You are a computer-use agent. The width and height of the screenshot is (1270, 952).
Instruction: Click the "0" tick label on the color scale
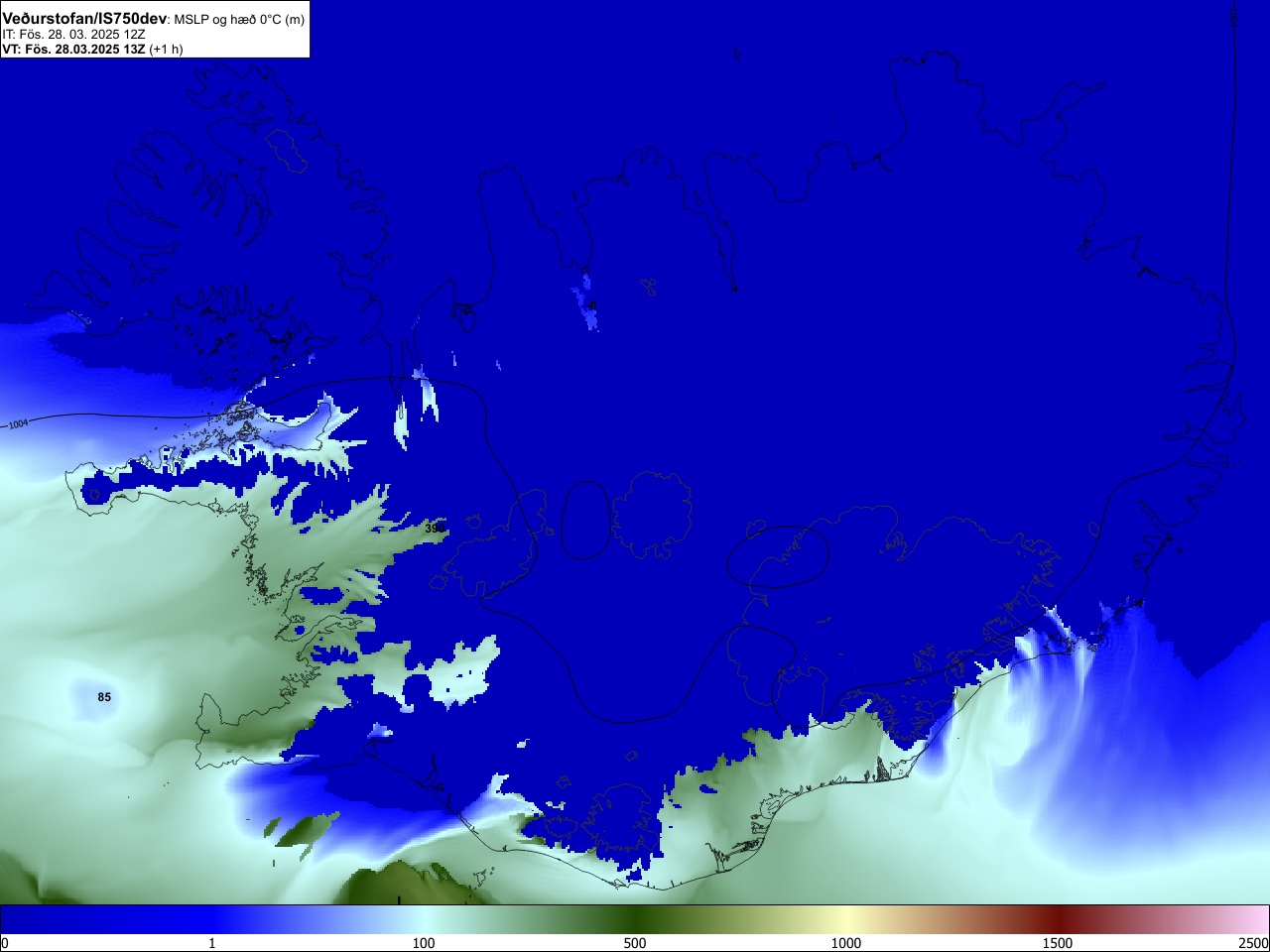[4, 943]
